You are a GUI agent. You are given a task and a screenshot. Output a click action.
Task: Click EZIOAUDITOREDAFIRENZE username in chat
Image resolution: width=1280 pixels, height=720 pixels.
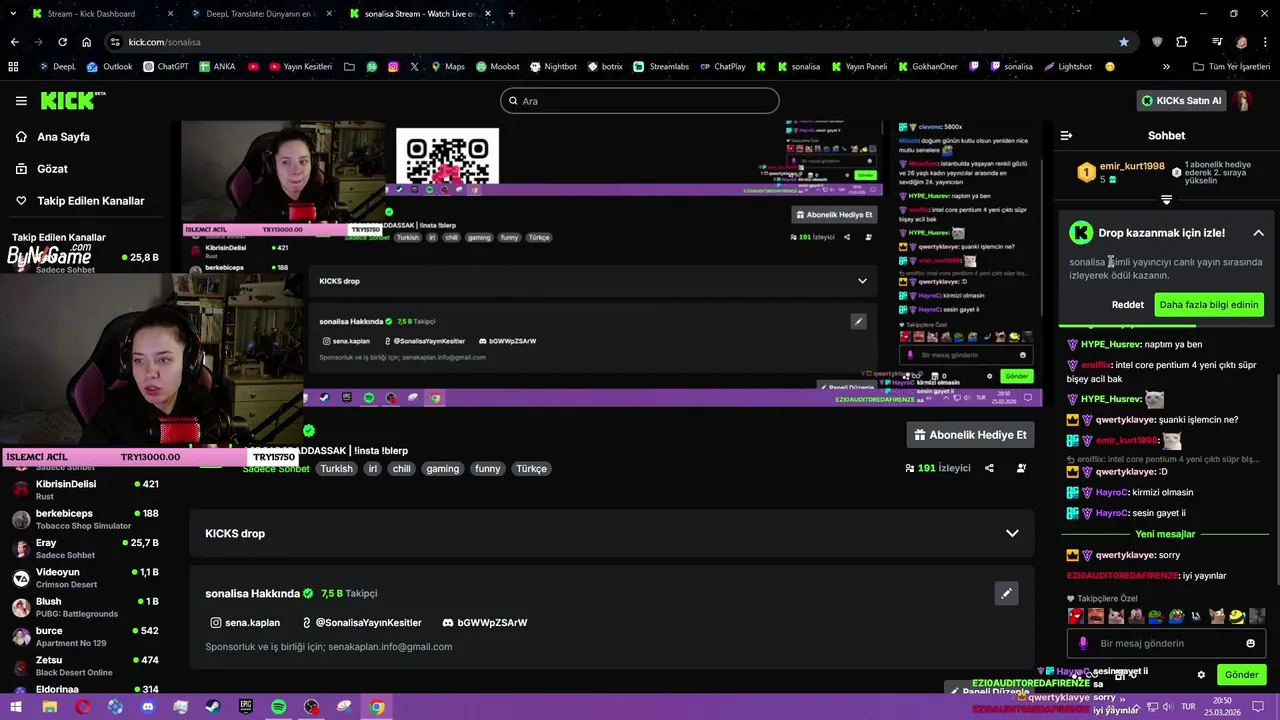point(1122,576)
